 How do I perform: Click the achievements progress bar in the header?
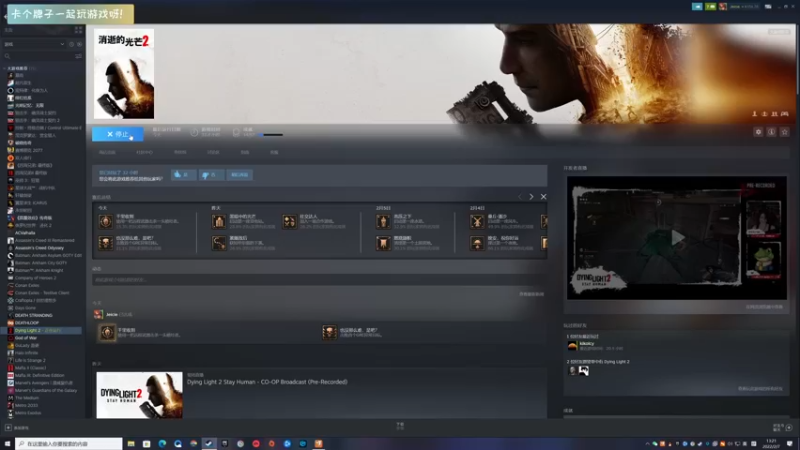pos(270,135)
